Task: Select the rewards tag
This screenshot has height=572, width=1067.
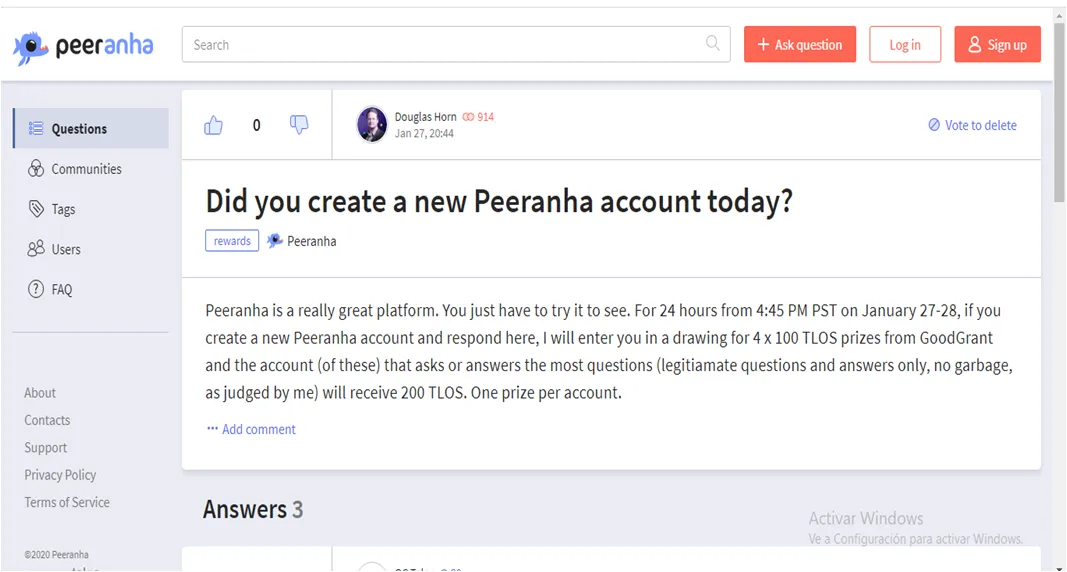Action: coord(232,241)
